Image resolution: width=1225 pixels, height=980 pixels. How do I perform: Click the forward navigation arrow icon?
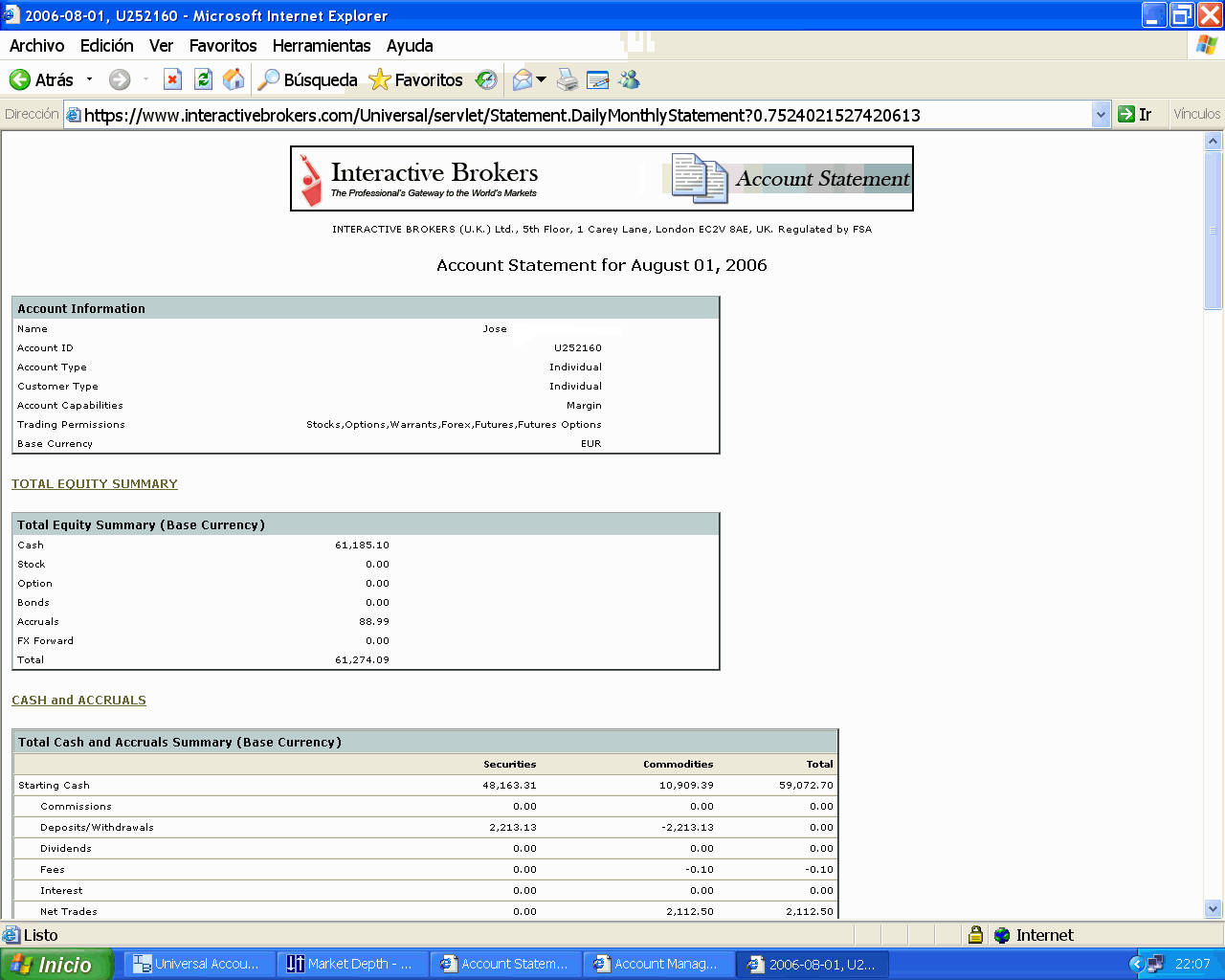tap(120, 79)
